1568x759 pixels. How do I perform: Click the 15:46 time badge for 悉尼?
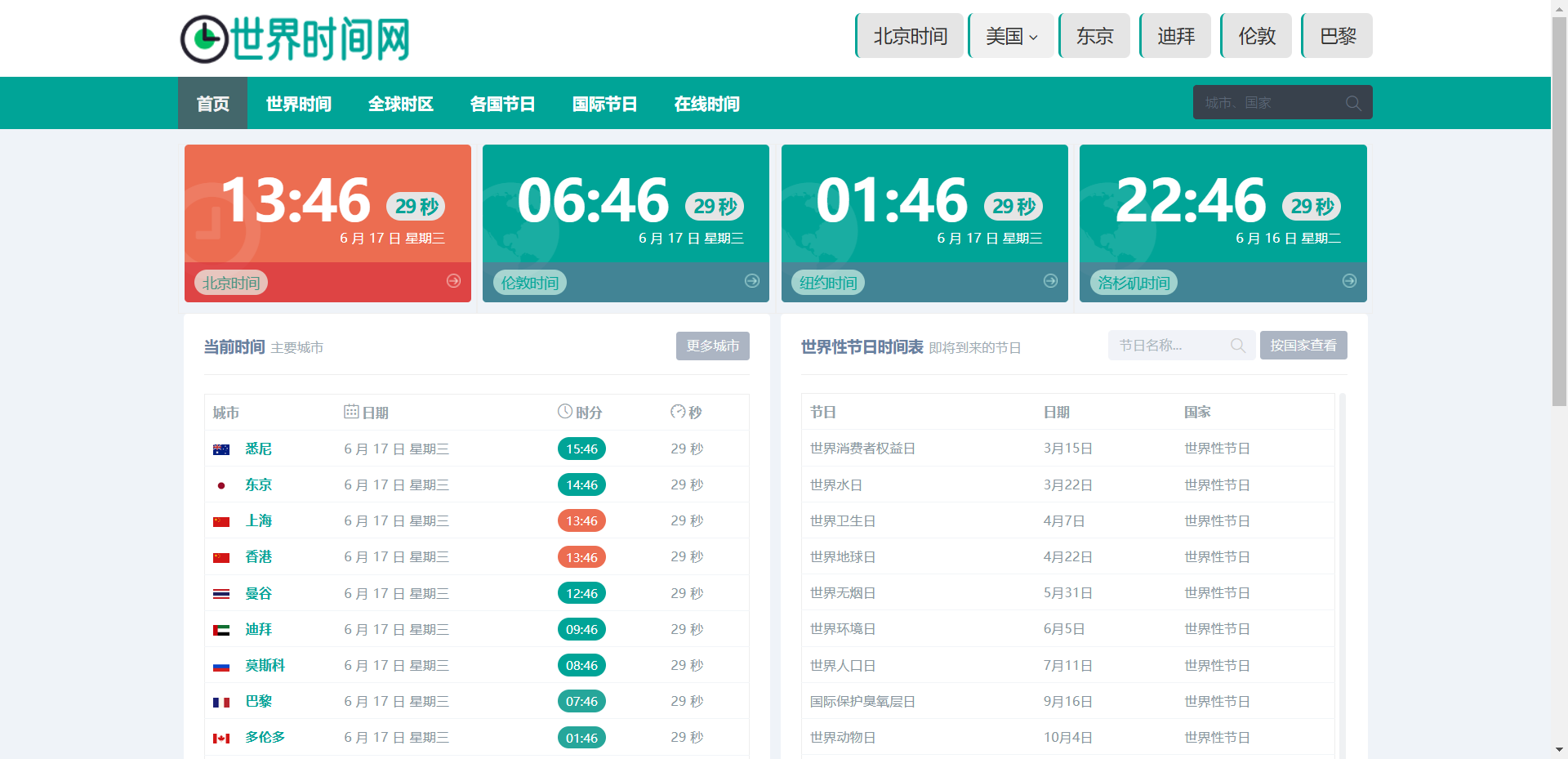click(581, 449)
